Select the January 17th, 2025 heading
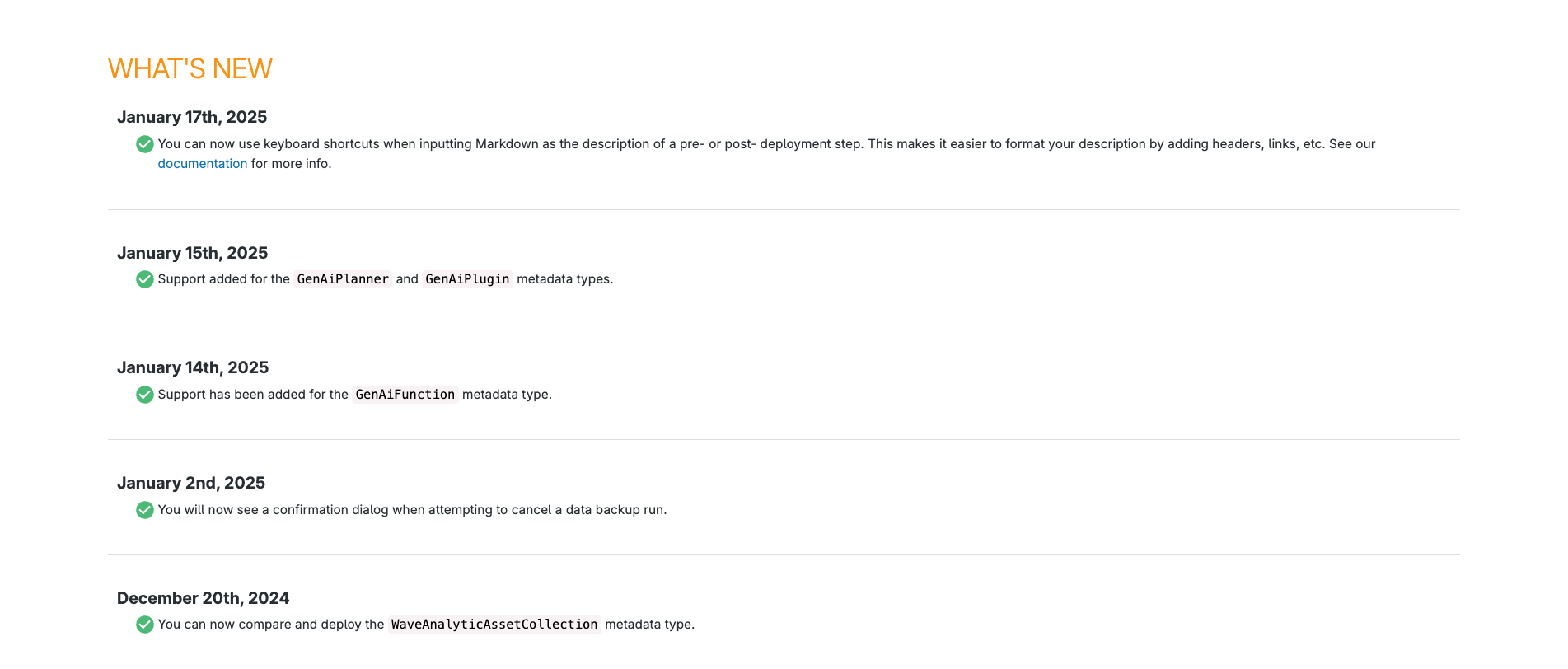 point(192,117)
